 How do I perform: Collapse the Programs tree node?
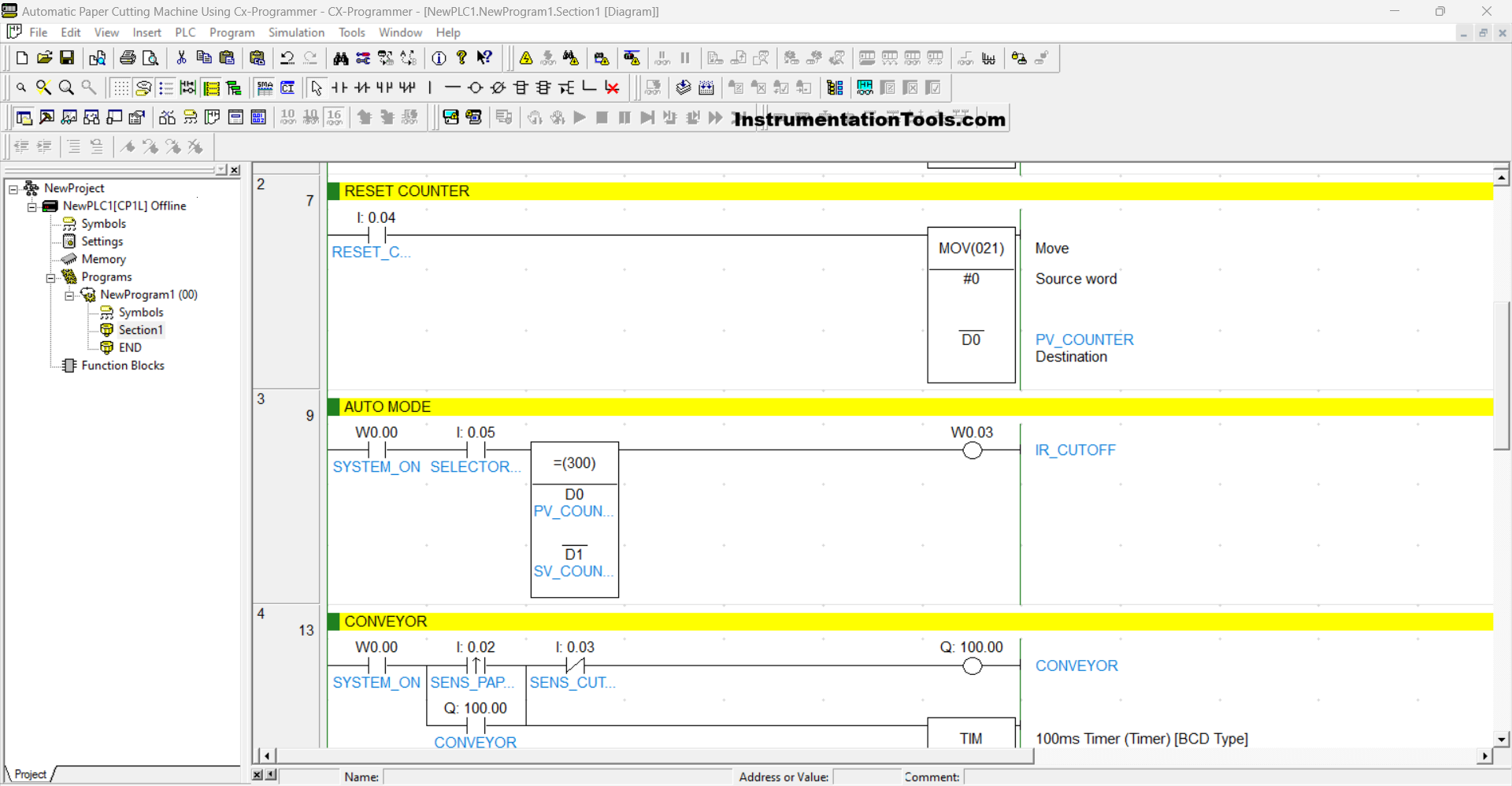(51, 277)
